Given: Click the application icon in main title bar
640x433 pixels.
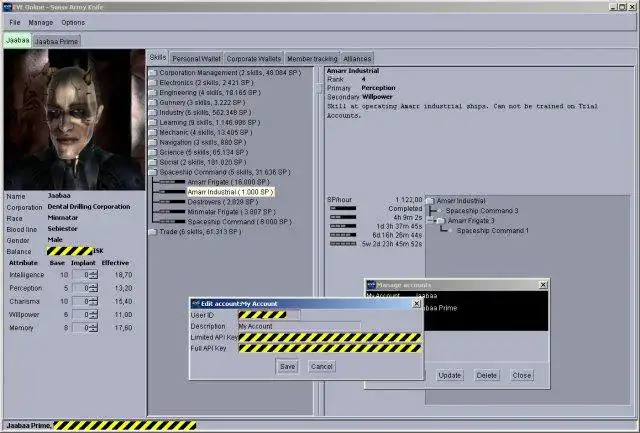Looking at the screenshot, I should pyautogui.click(x=7, y=7).
